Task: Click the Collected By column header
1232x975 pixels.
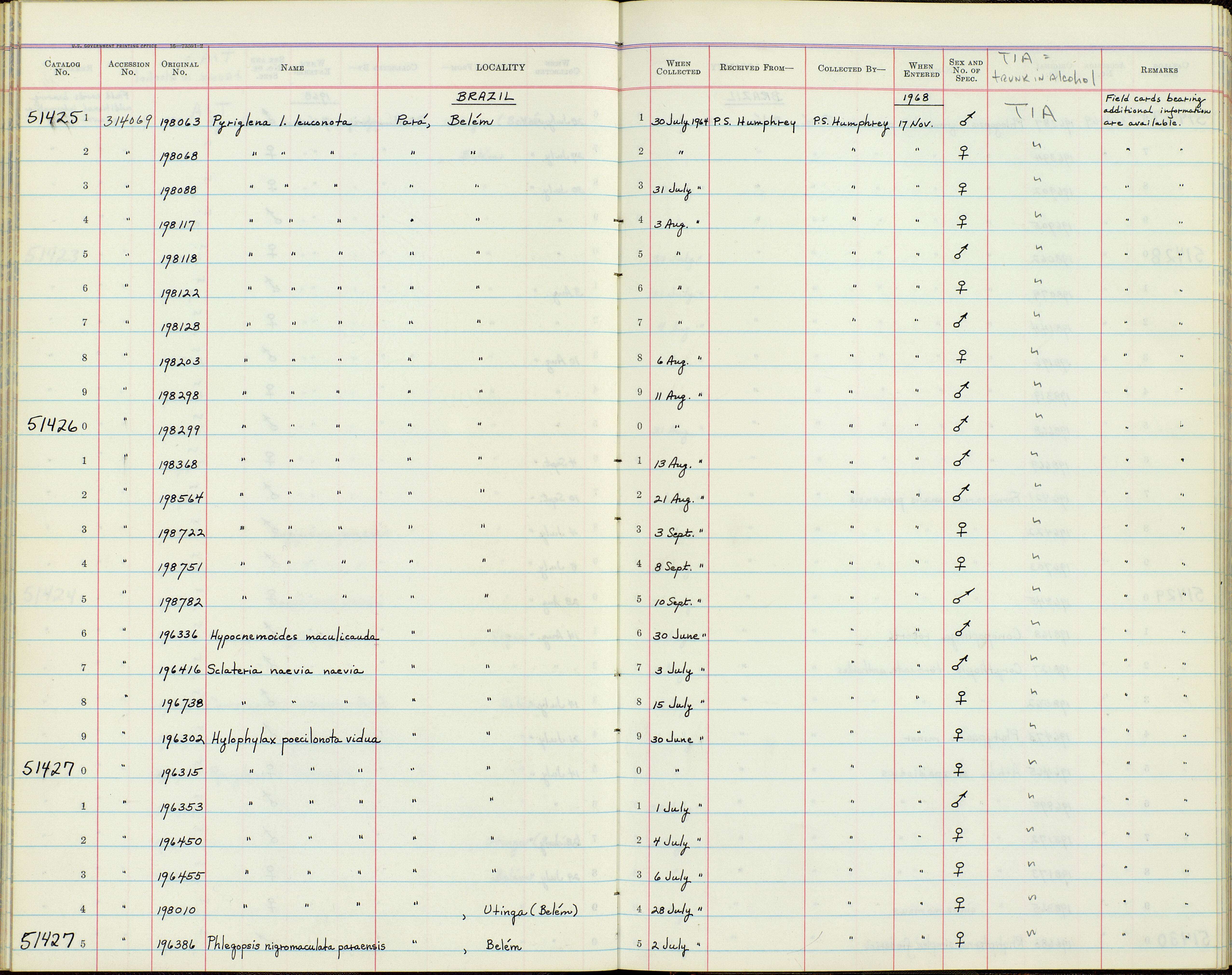Action: pos(851,68)
